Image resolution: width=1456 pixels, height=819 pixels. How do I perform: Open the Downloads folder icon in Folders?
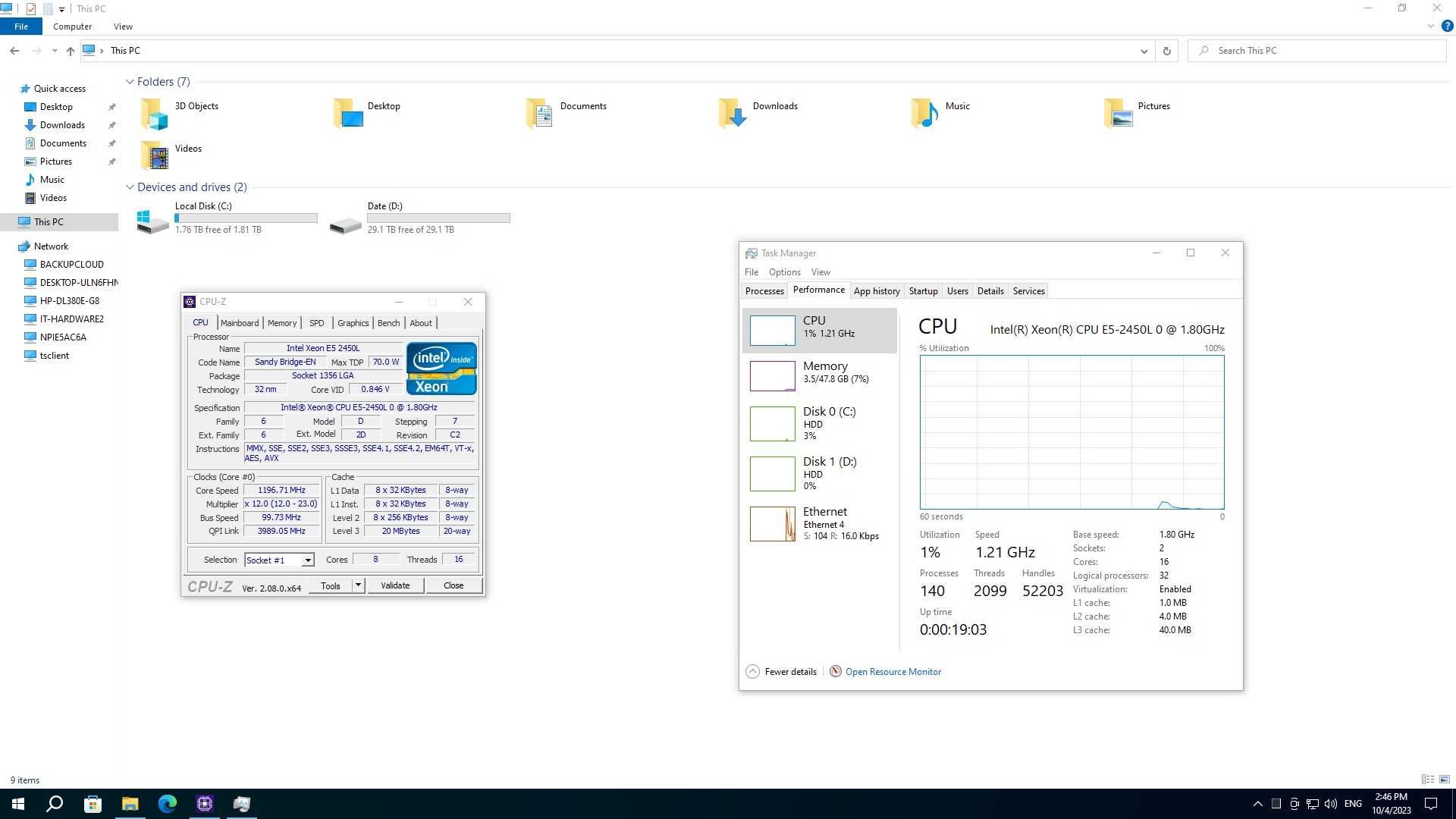[733, 114]
